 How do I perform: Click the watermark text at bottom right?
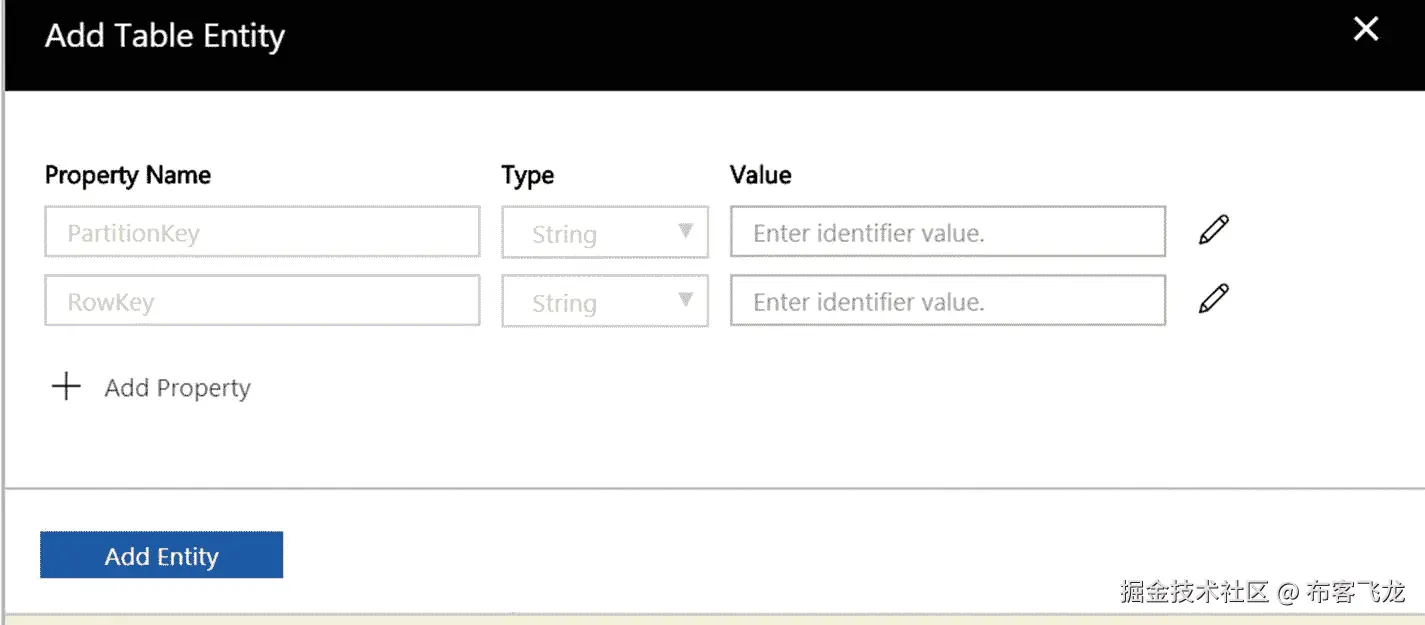1262,591
